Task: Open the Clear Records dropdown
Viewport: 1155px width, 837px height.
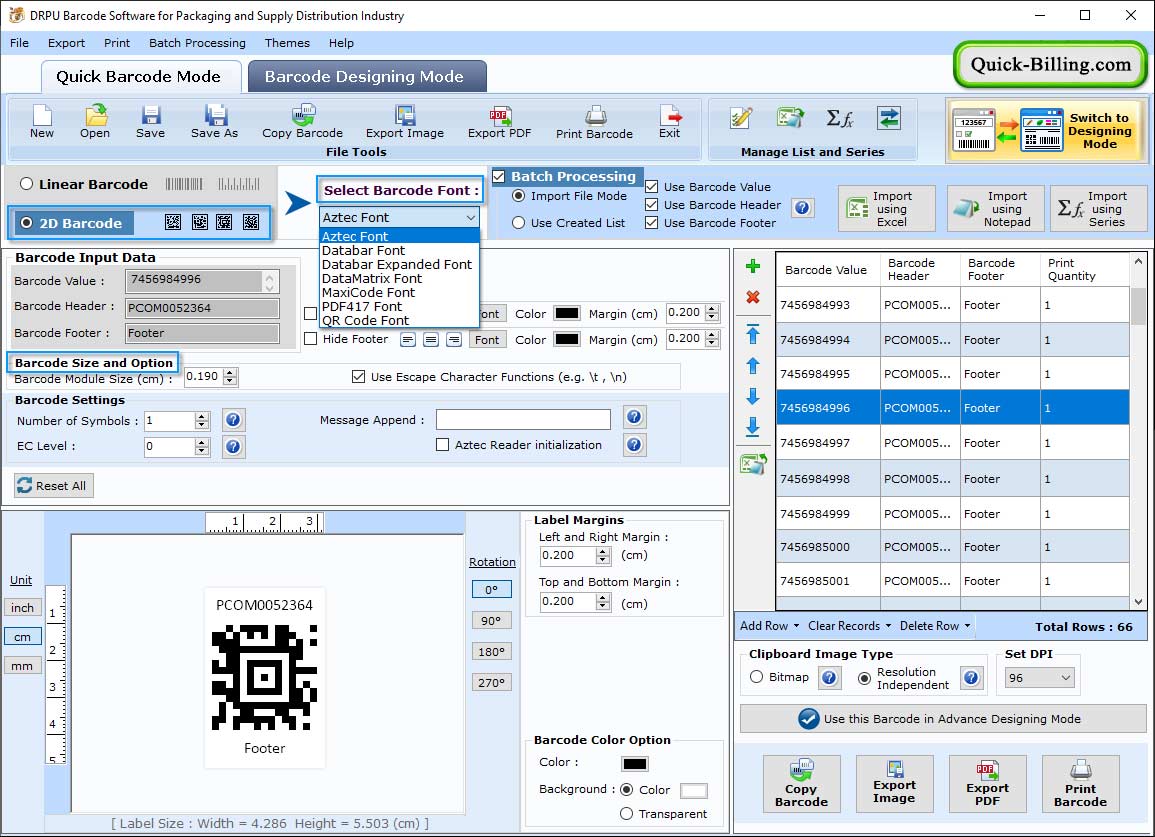Action: coord(850,626)
